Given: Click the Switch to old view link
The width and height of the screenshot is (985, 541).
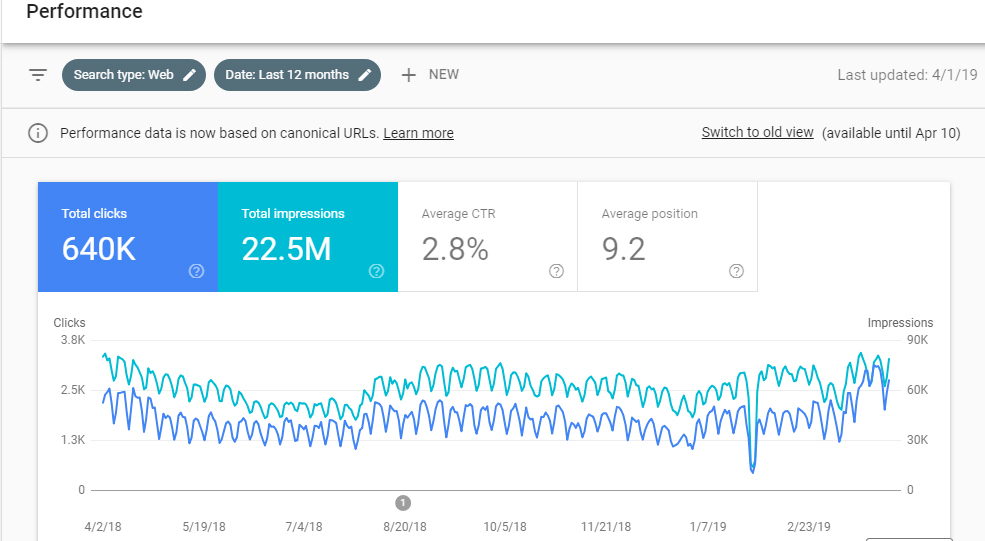Looking at the screenshot, I should [757, 133].
